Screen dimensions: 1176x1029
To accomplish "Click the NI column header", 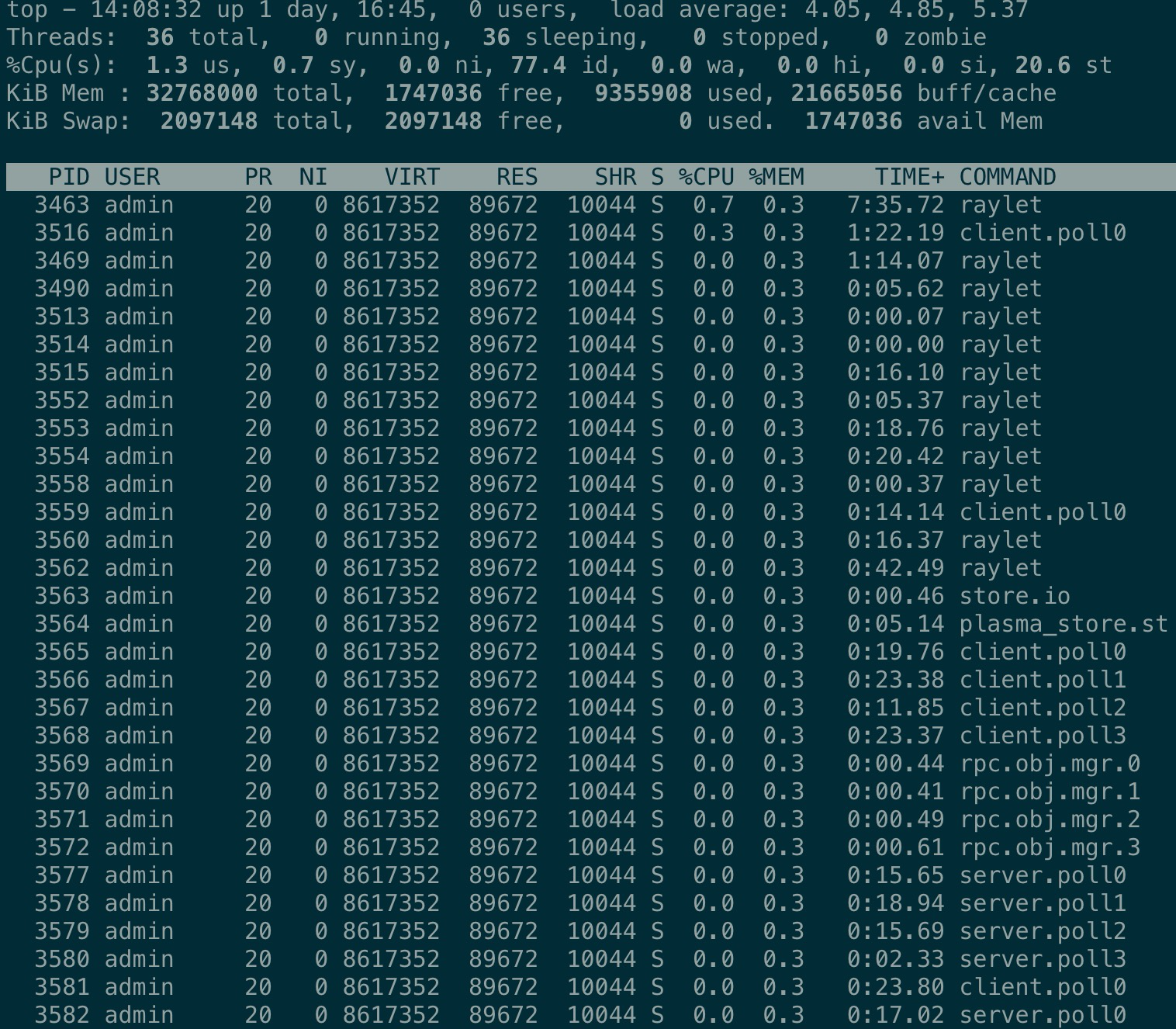I will pos(313,177).
